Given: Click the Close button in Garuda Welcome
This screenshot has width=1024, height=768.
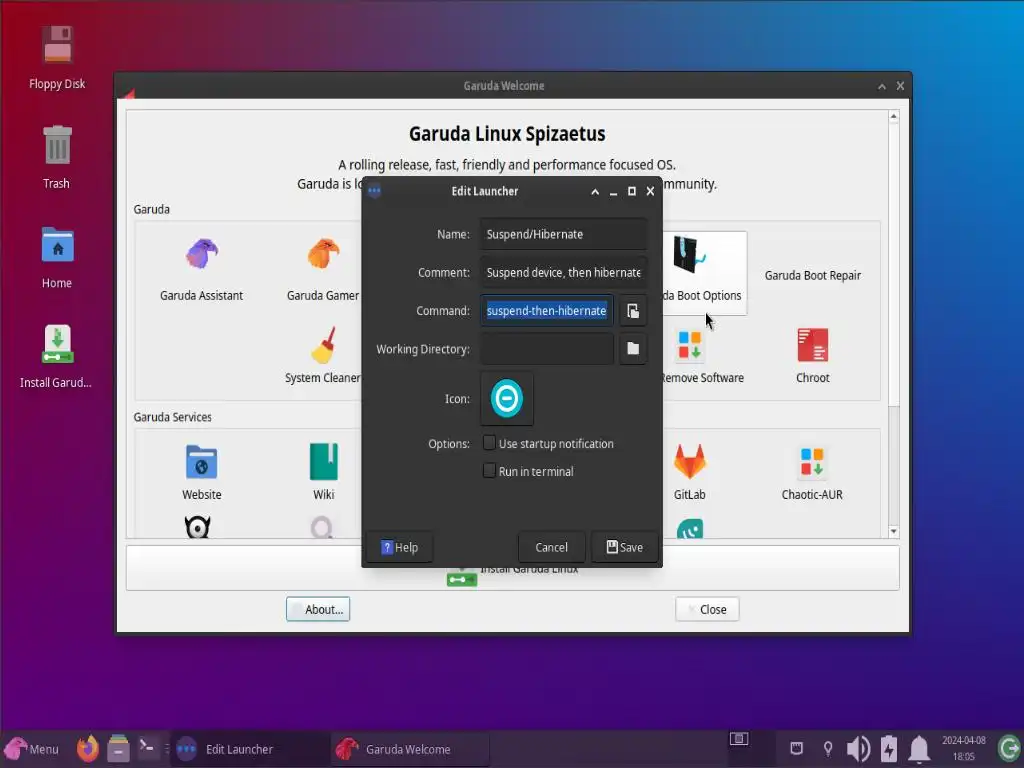Looking at the screenshot, I should click(x=707, y=609).
